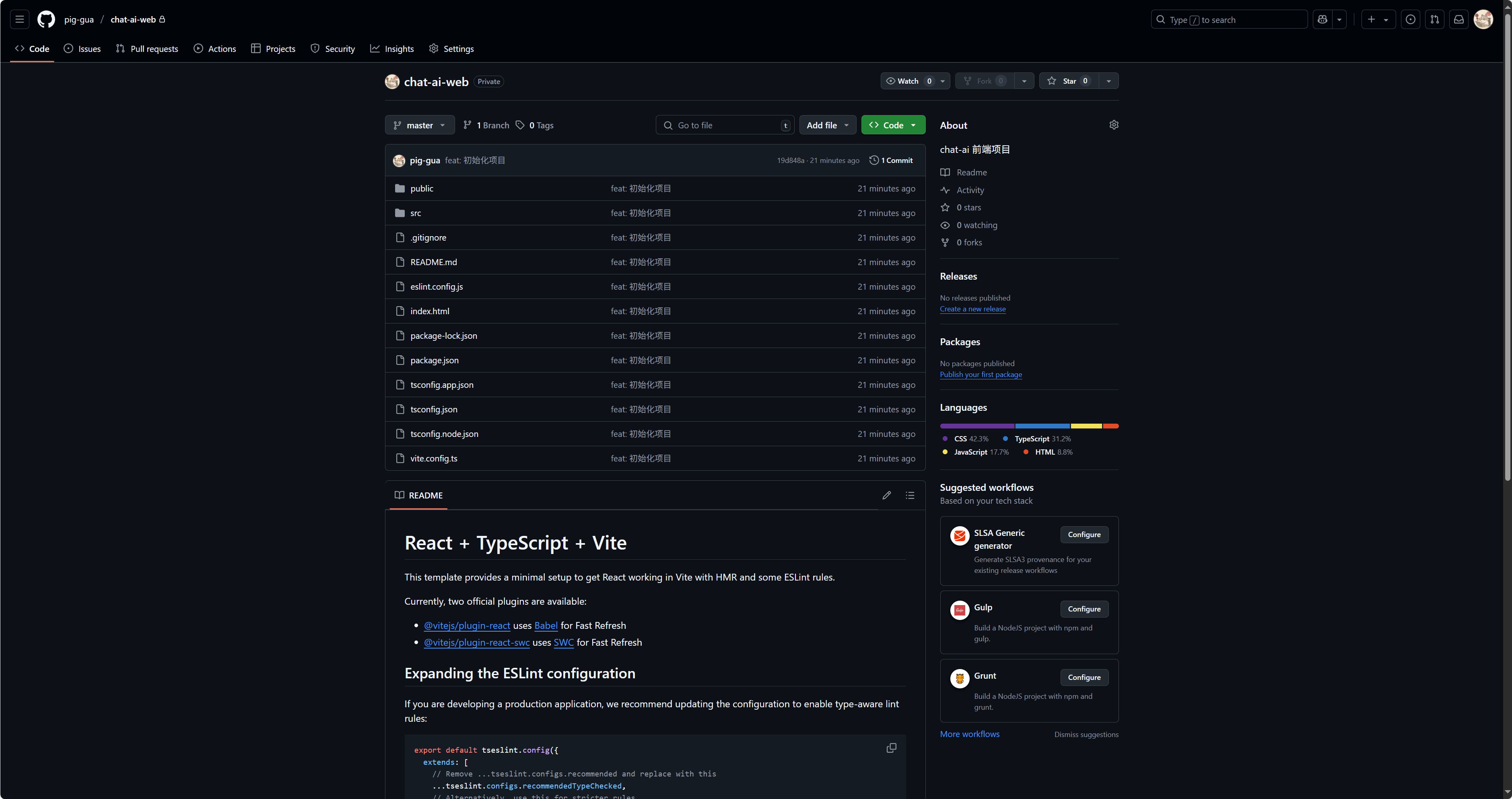The image size is (1512, 799).
Task: Focus the Type / to search box
Action: coord(1229,19)
